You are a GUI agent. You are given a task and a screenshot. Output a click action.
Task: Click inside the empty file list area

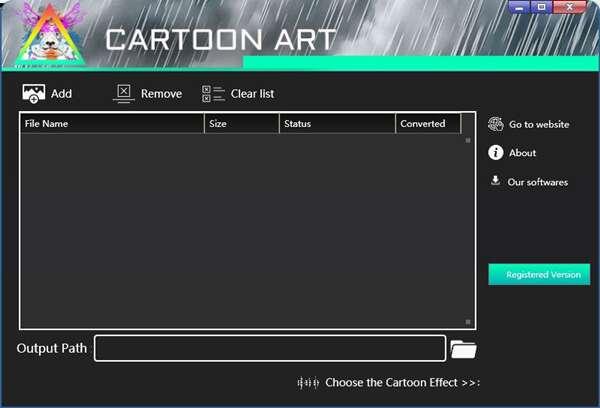tap(245, 230)
